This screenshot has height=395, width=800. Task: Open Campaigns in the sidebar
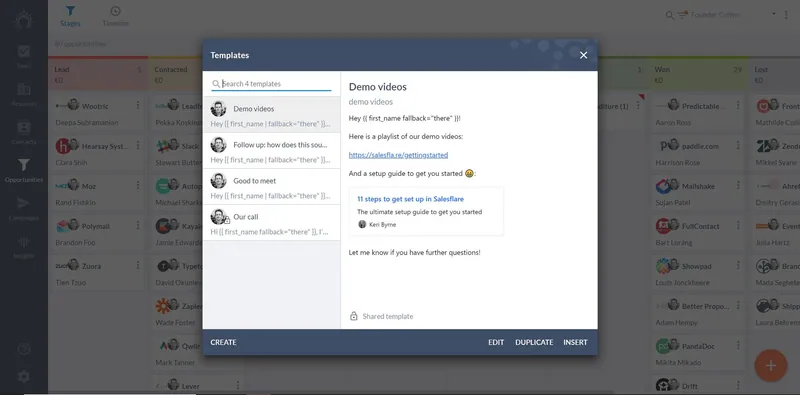pyautogui.click(x=23, y=209)
